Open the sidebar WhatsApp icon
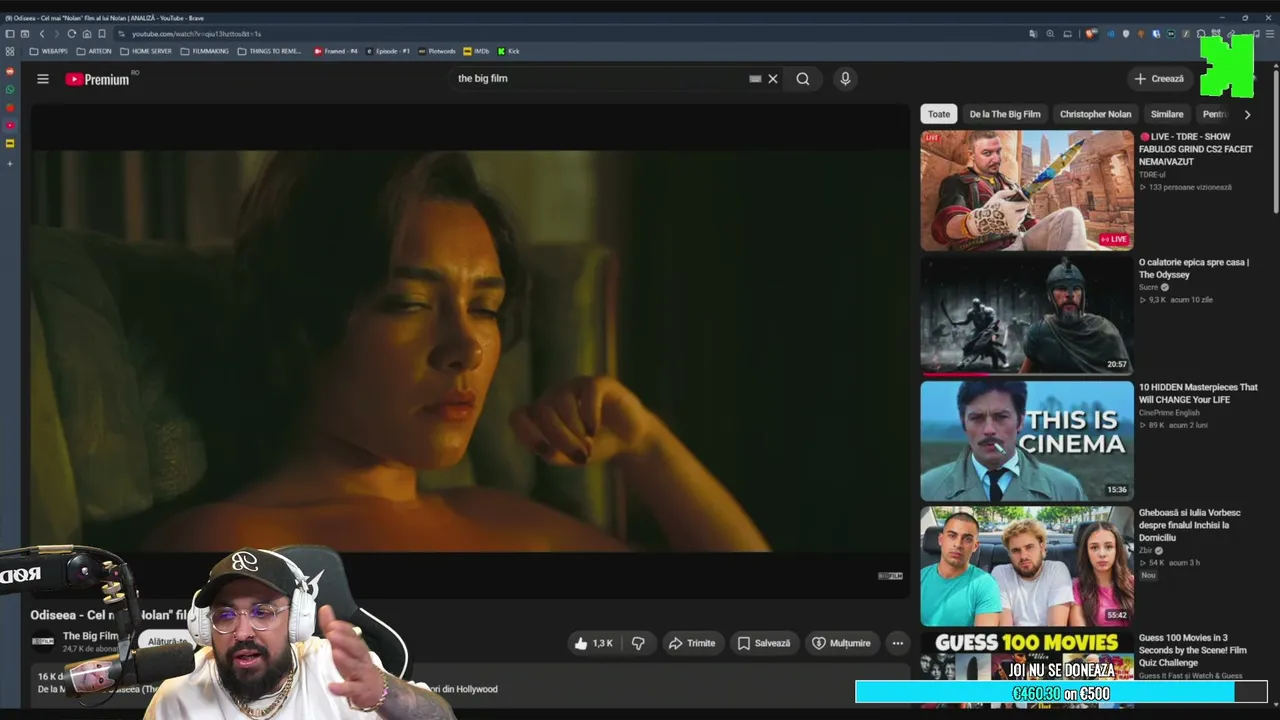Viewport: 1280px width, 720px height. point(10,89)
